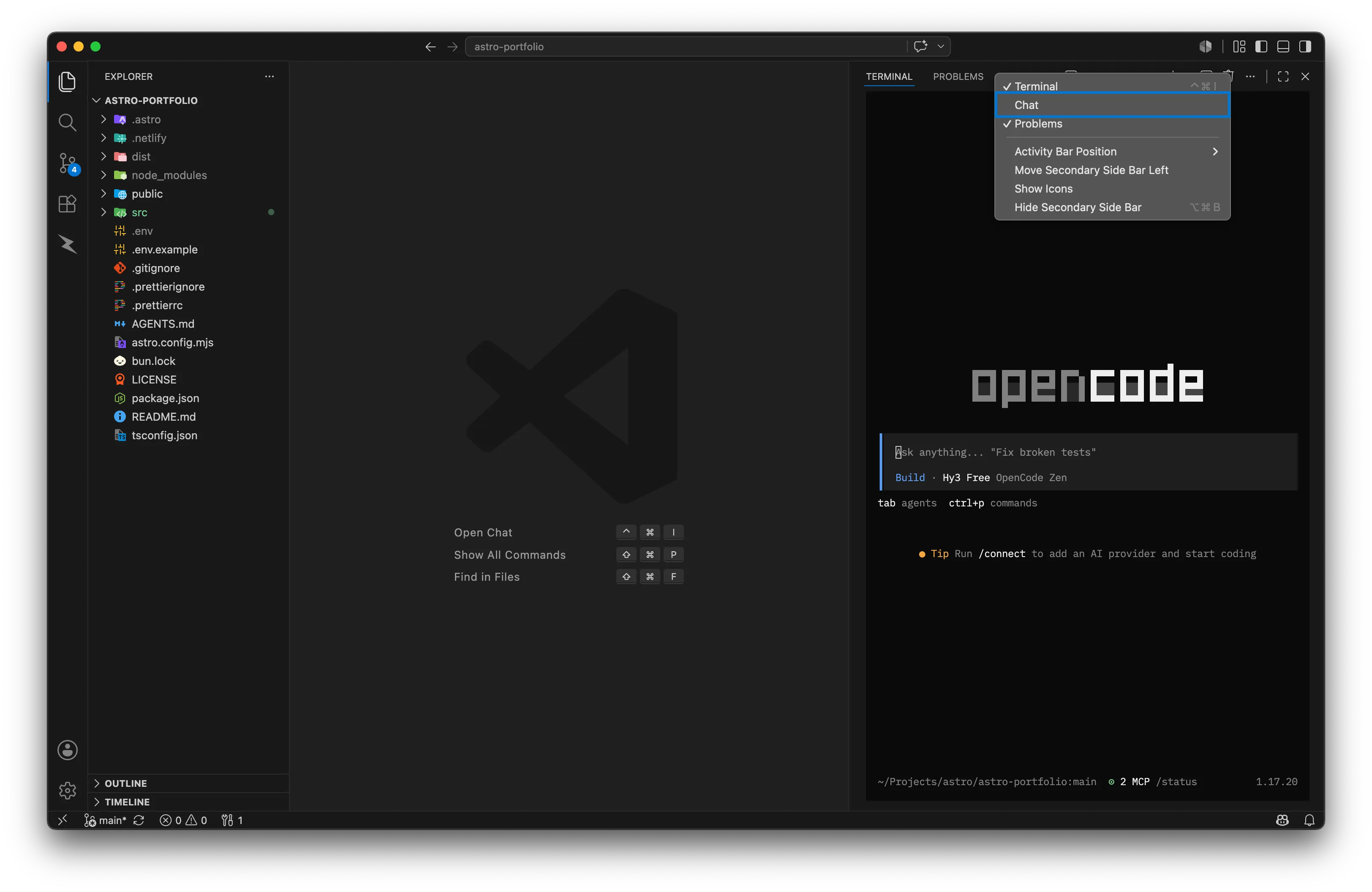Image resolution: width=1372 pixels, height=892 pixels.
Task: Open the lightning bolt extension in activity bar
Action: 68,244
